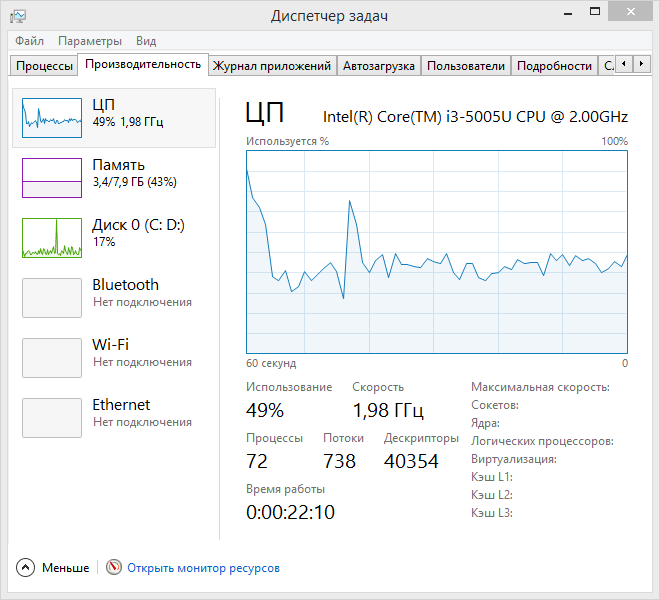Open the Пользователи tab
The width and height of the screenshot is (660, 600).
(465, 66)
